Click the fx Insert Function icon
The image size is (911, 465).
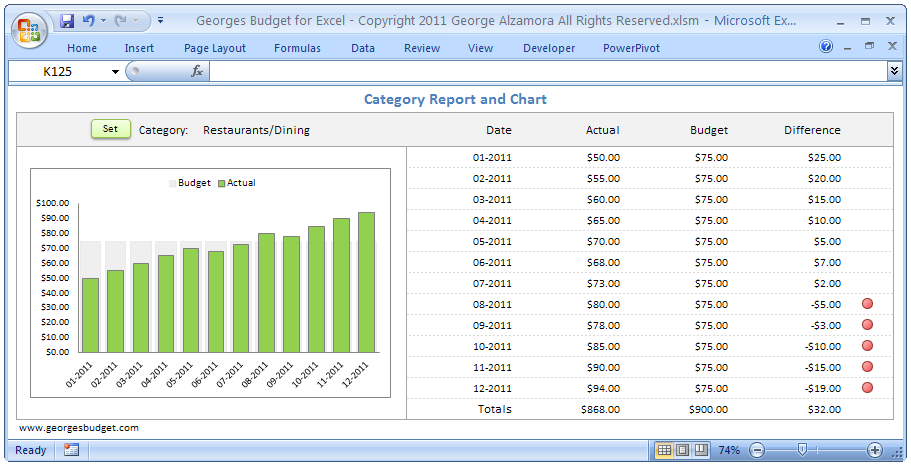[197, 71]
